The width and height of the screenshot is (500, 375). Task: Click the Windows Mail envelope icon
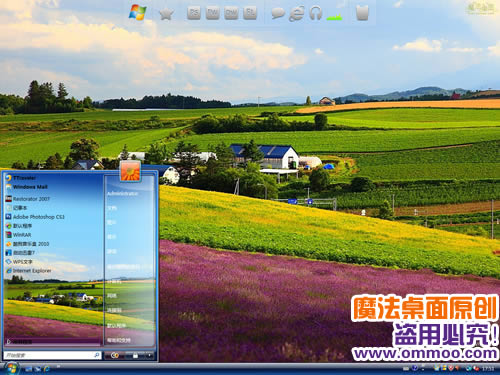click(8, 187)
